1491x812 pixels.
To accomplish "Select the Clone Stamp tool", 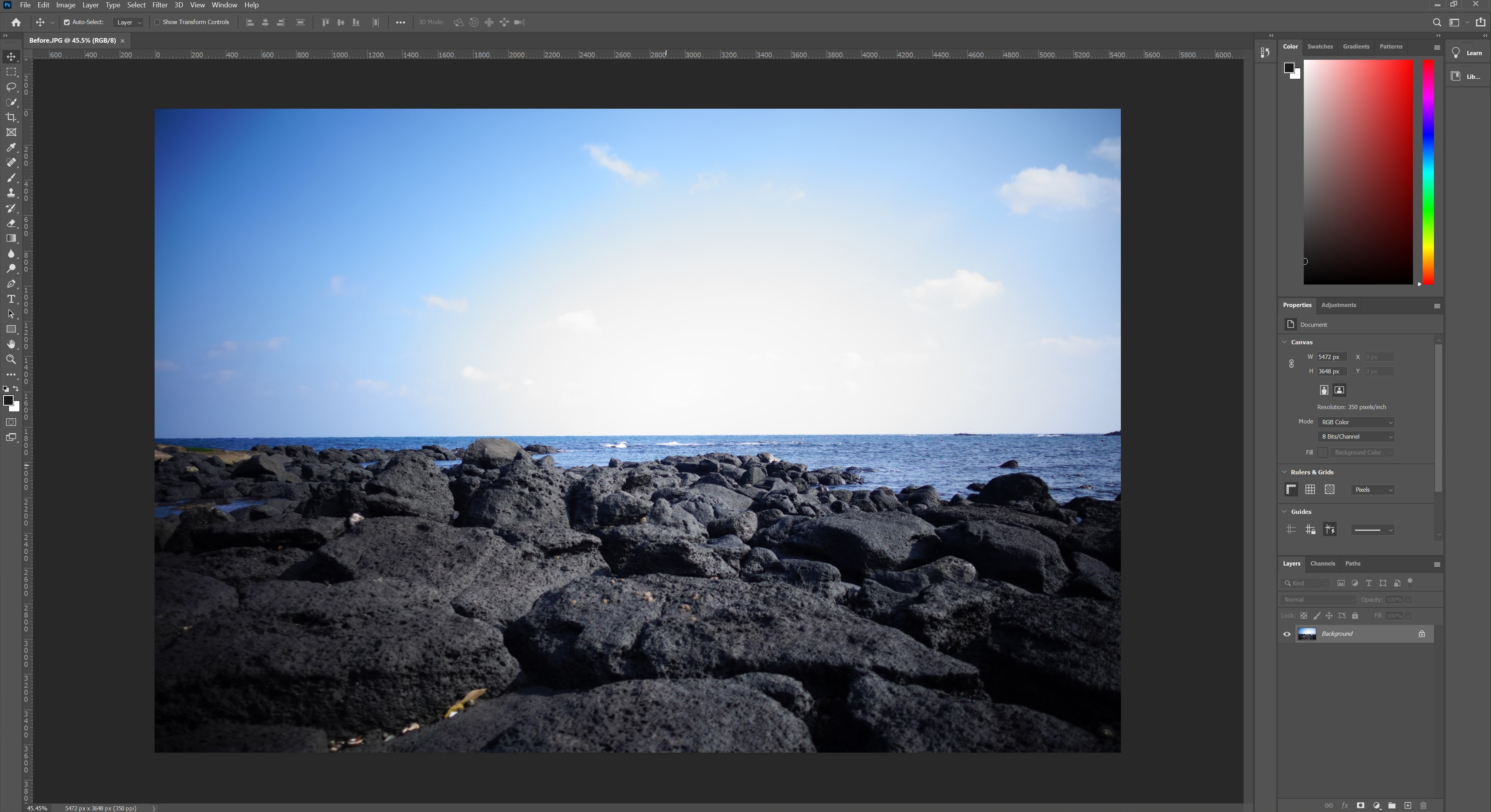I will 11,193.
